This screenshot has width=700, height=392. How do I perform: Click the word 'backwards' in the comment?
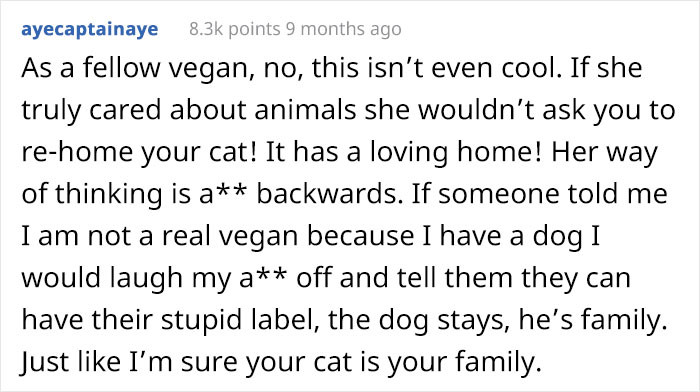[x=326, y=194]
